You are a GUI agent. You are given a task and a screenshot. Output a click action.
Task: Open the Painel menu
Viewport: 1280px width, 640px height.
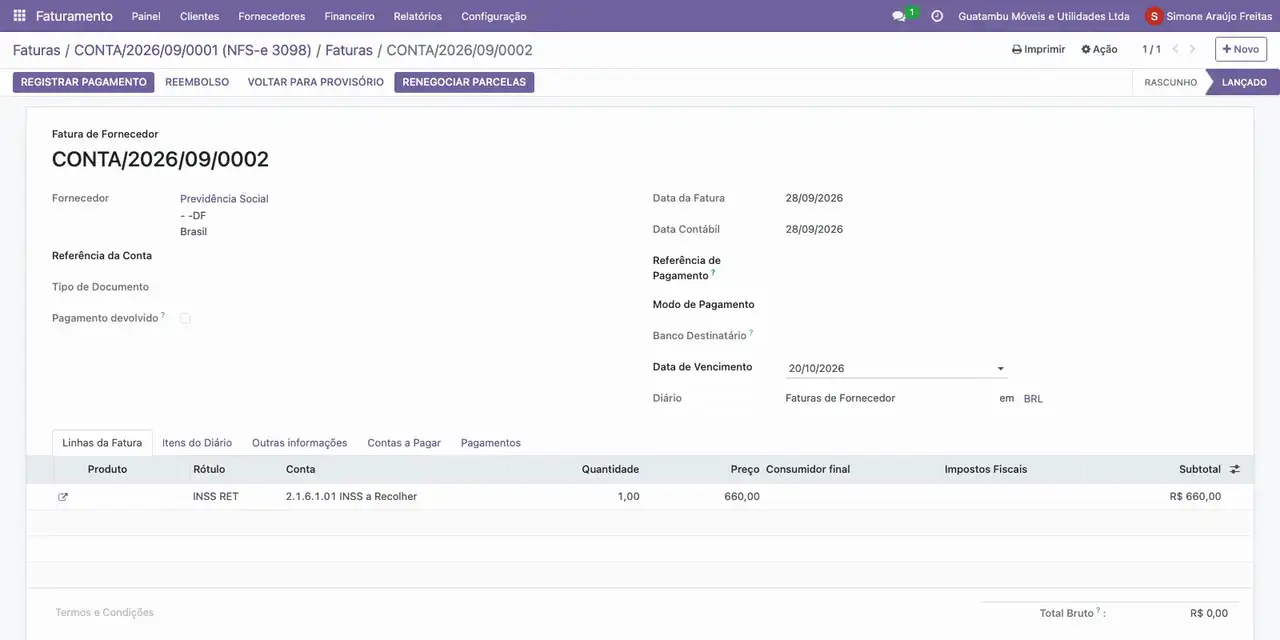pos(146,16)
